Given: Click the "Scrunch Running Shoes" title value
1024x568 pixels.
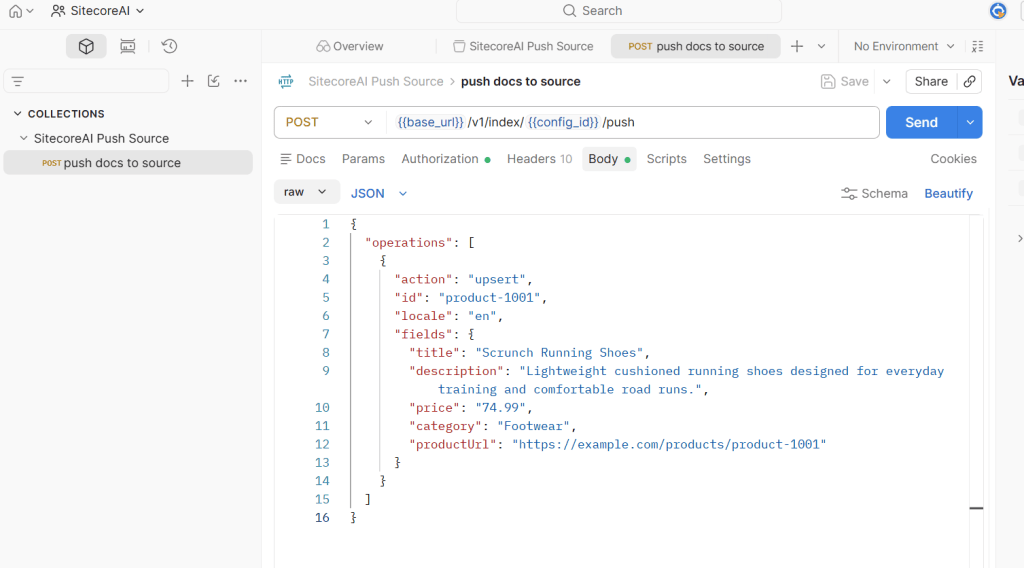Looking at the screenshot, I should (560, 352).
